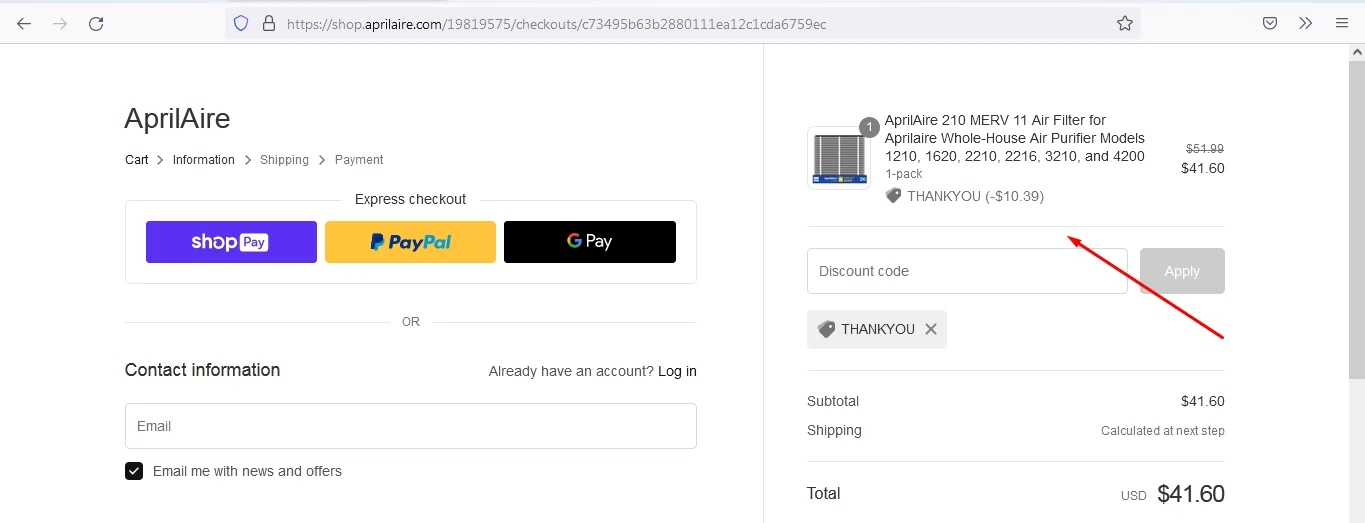Click the Apply discount button
The width and height of the screenshot is (1365, 523).
(x=1182, y=271)
